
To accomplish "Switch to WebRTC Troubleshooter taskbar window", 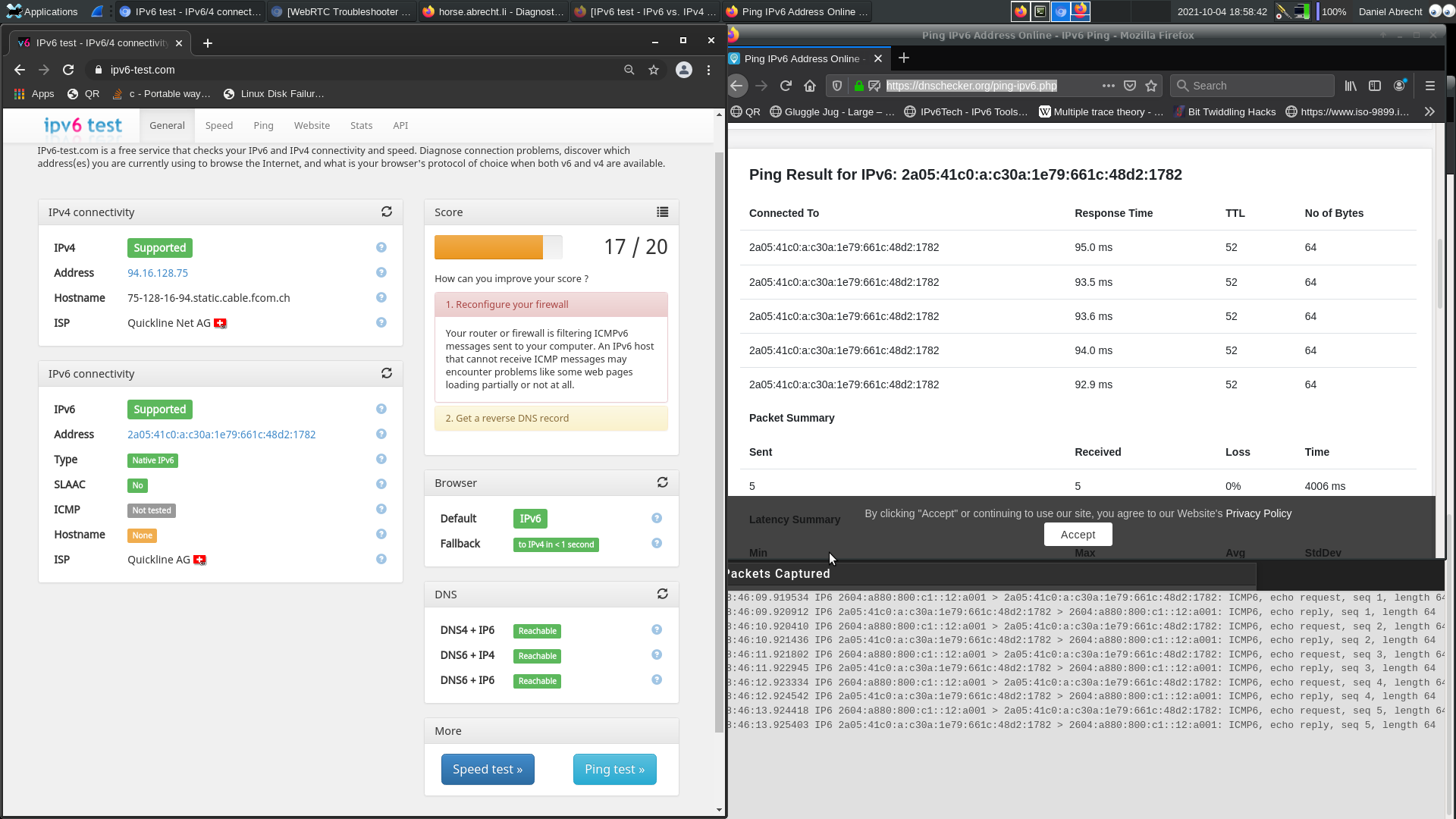I will (x=342, y=11).
